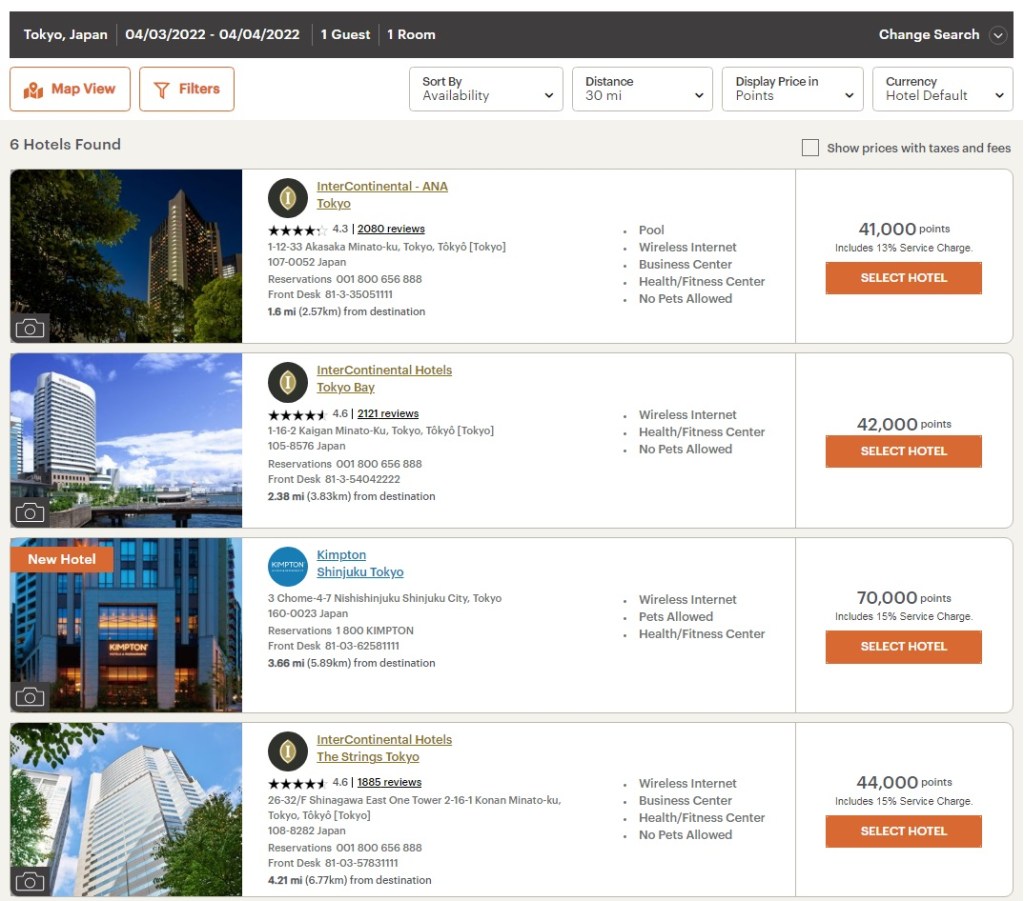
Task: Open the Currency Hotel Default dropdown
Action: click(942, 89)
